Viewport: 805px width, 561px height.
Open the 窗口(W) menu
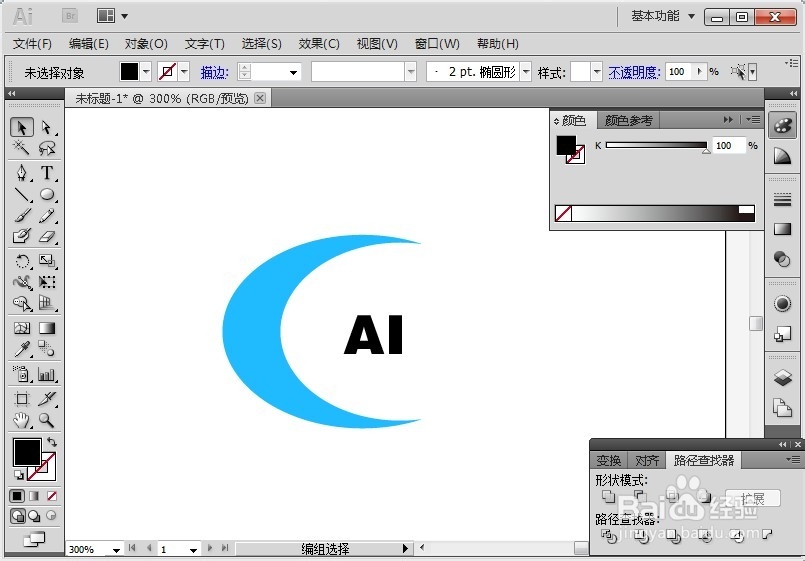tap(437, 44)
